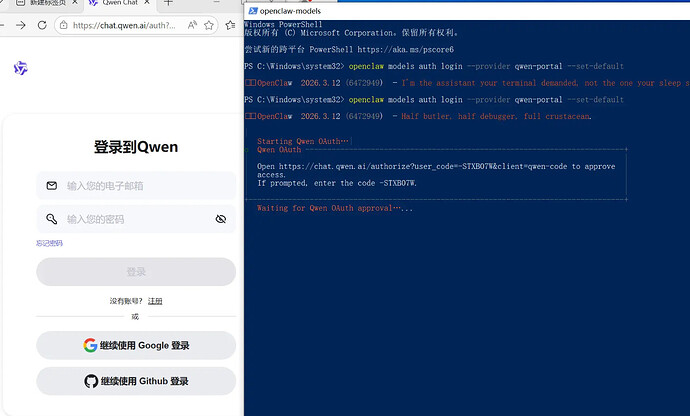Click the address bar URL chat.qwen.ai

point(124,26)
